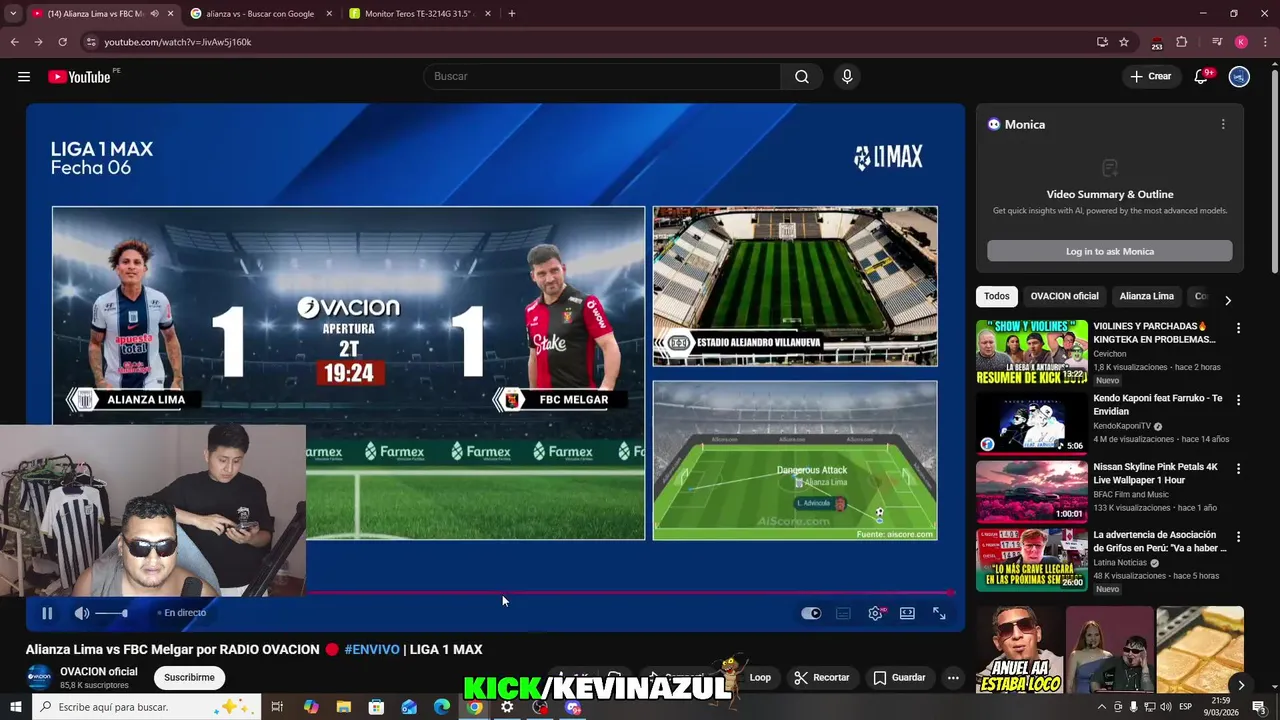This screenshot has width=1280, height=720.
Task: Click the address bar URL
Action: click(x=178, y=42)
